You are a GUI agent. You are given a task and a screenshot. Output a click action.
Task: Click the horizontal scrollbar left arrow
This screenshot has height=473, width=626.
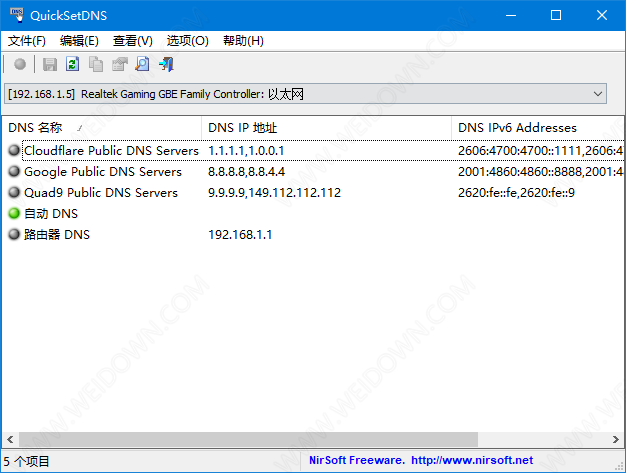click(x=10, y=439)
